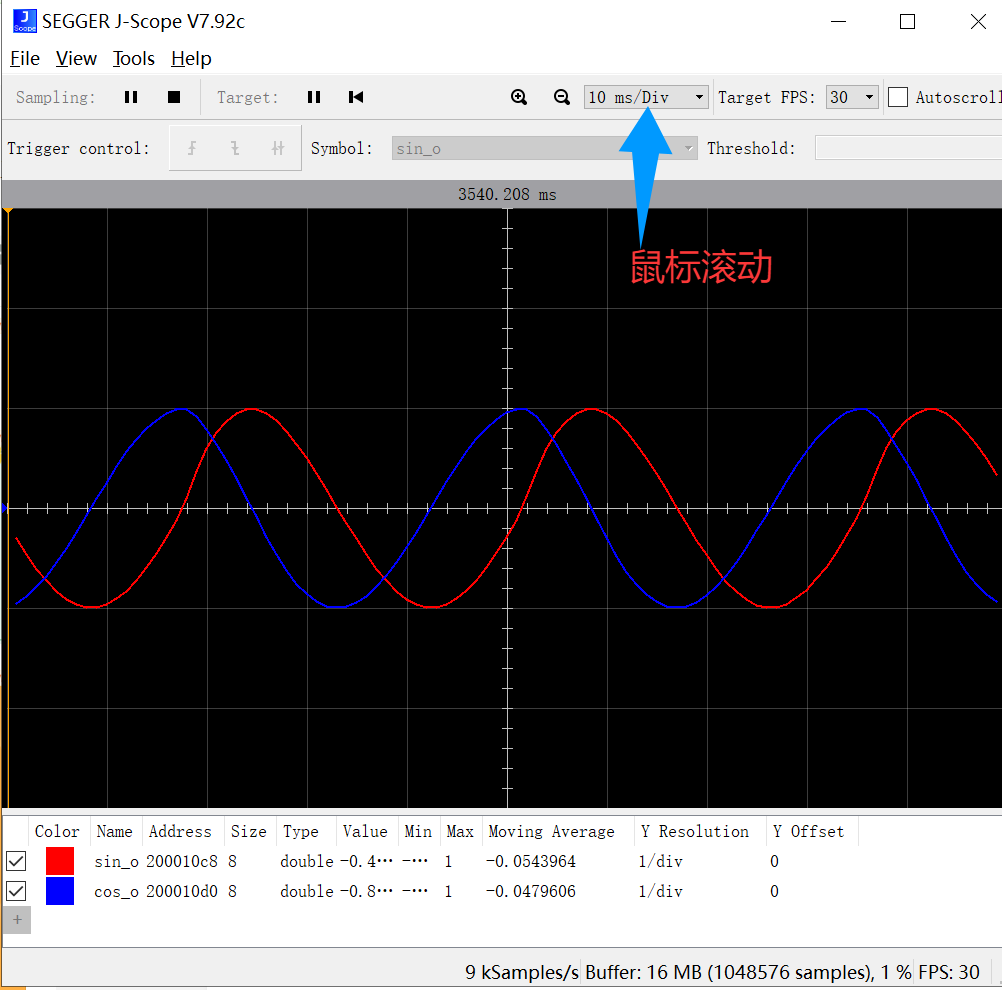The image size is (1002, 990).
Task: Select the cos_o name cell
Action: click(116, 892)
